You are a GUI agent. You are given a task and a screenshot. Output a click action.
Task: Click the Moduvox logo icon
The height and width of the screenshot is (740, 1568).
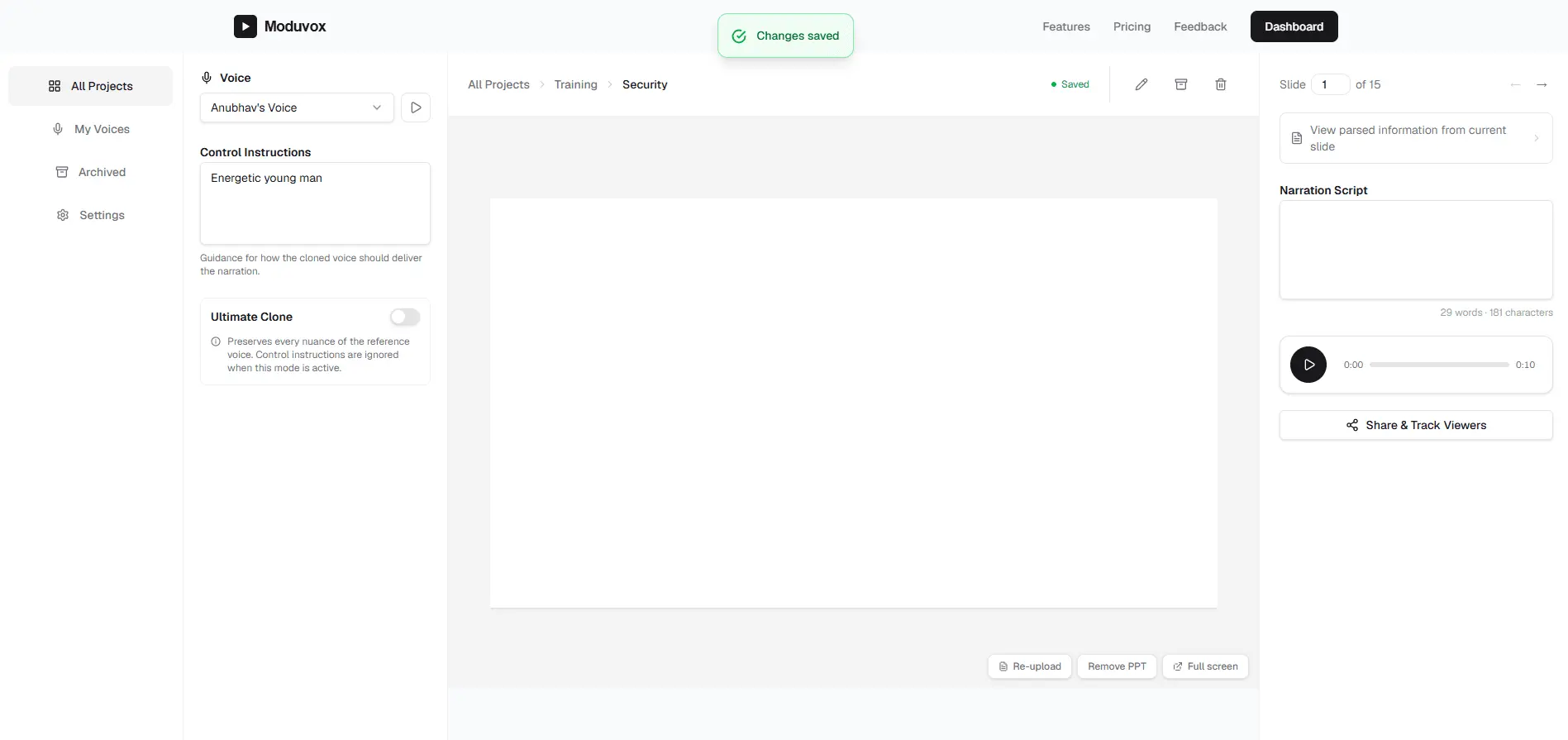245,26
